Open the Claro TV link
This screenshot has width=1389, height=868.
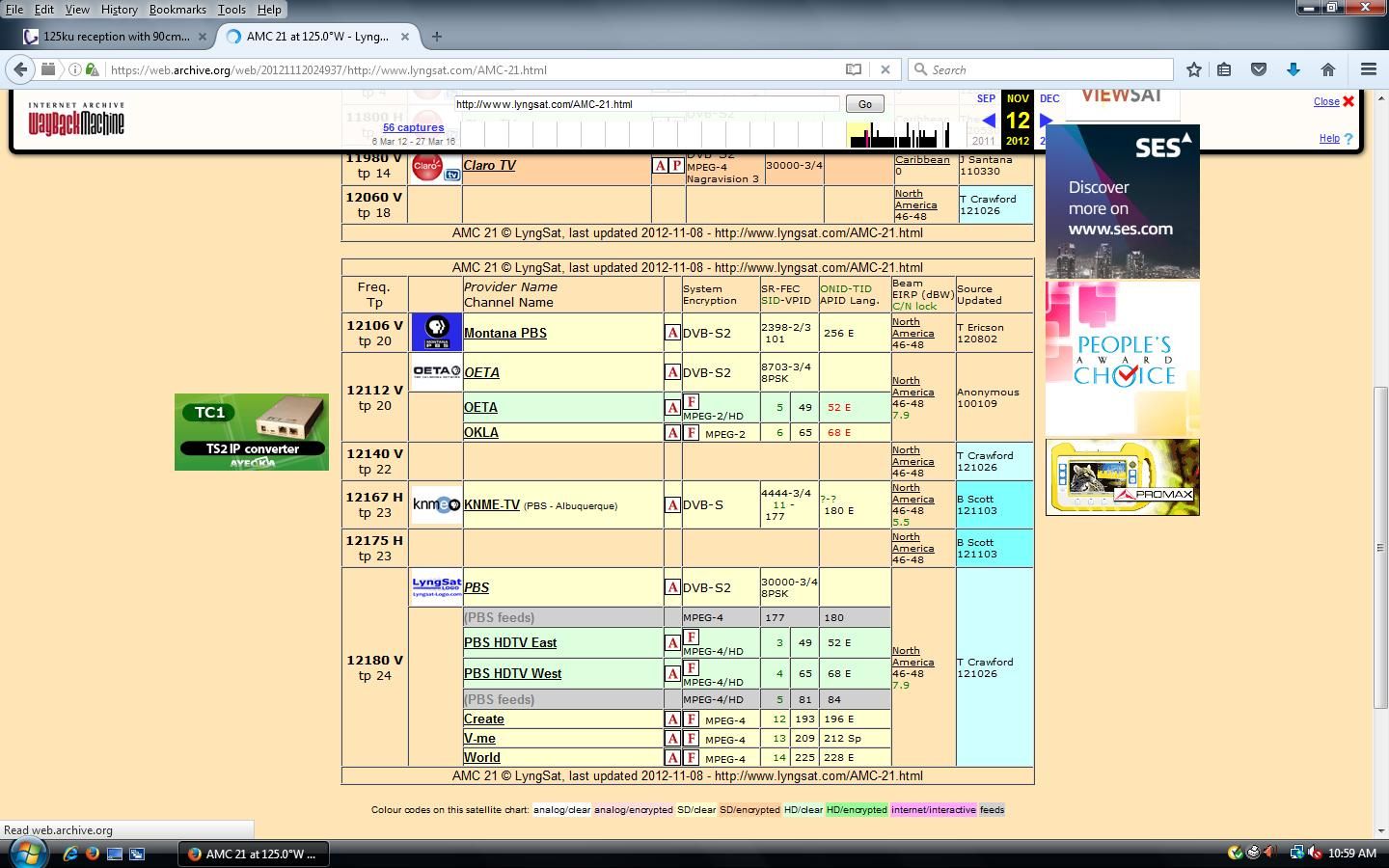[x=489, y=165]
